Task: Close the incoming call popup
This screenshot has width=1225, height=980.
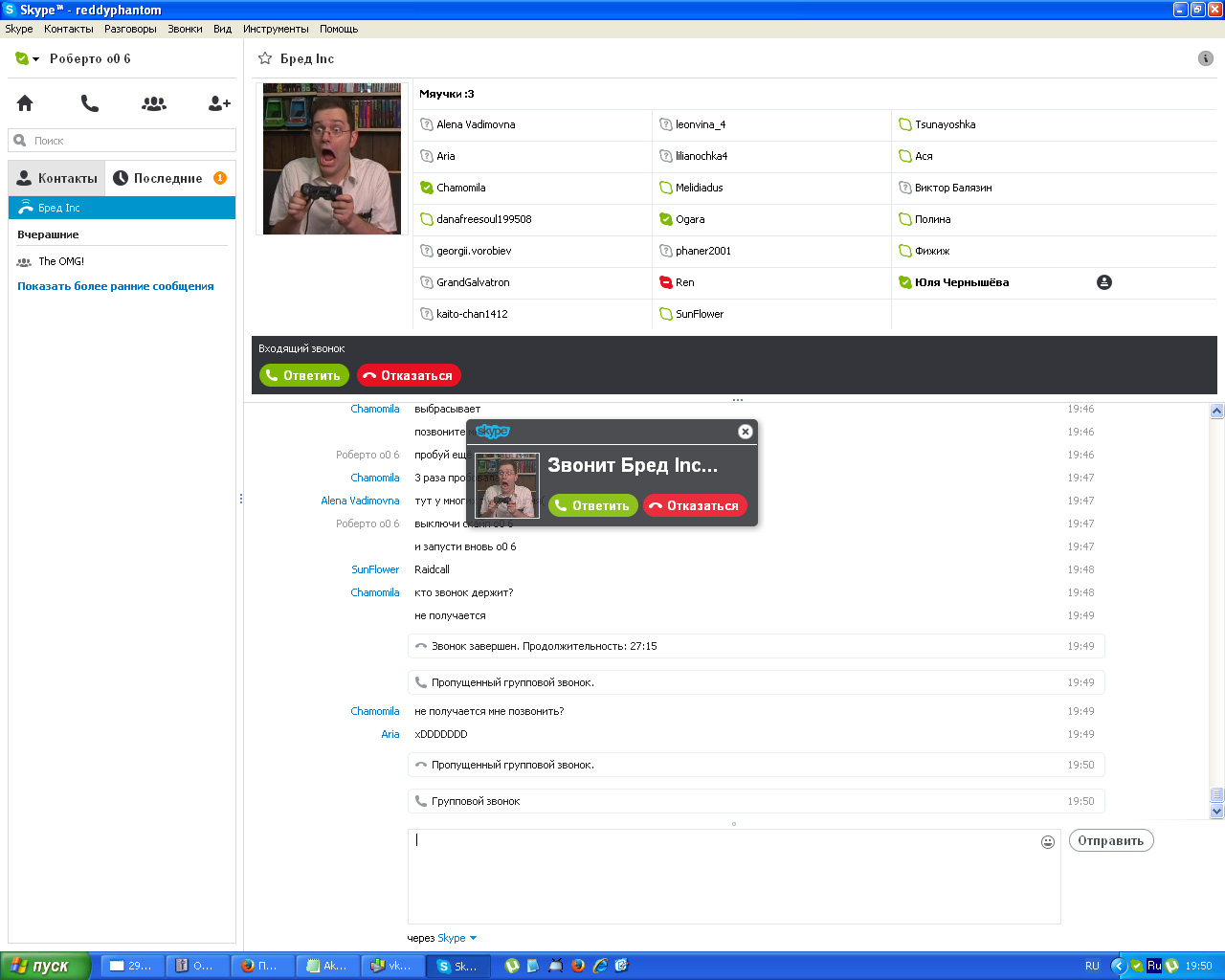Action: click(x=746, y=432)
